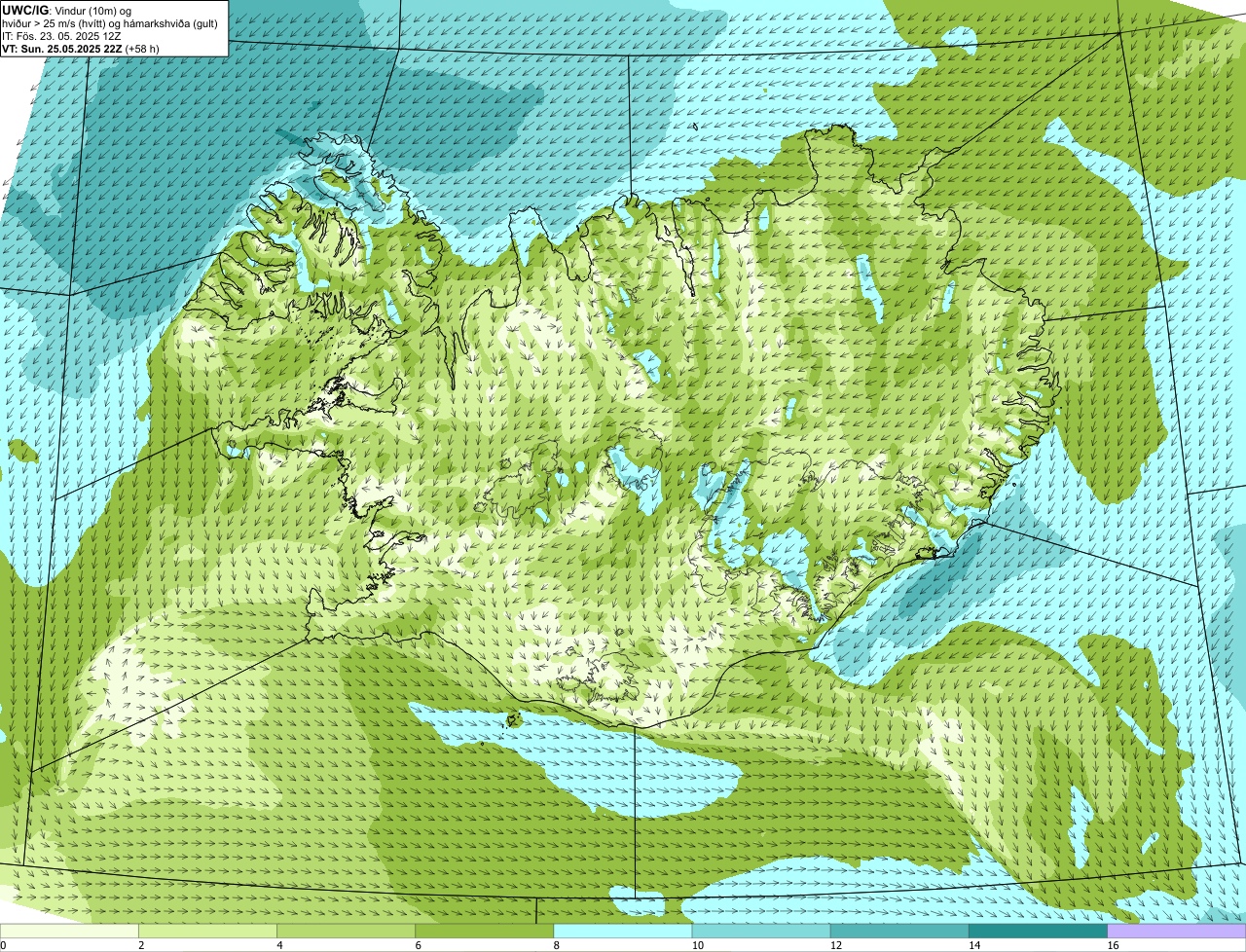Viewport: 1246px width, 952px height.
Task: Select the 8–10 m/s light cyan legend swatch
Action: tap(623, 931)
